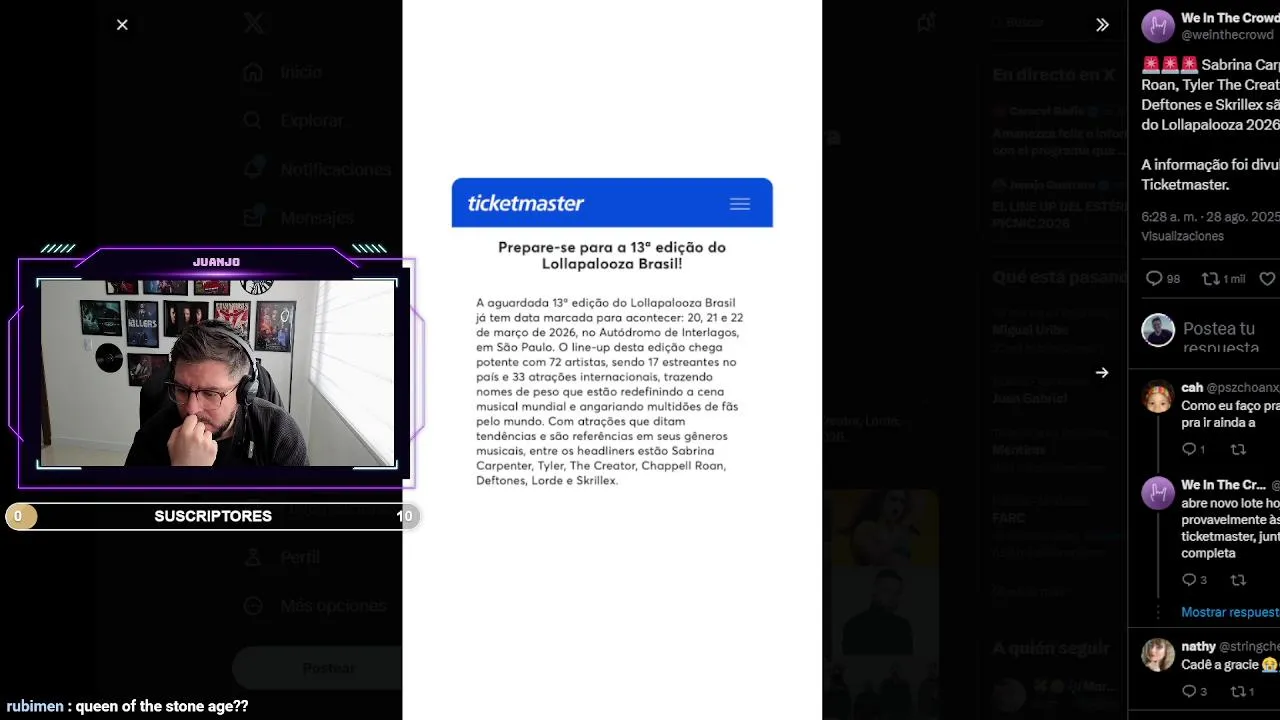The image size is (1280, 720).
Task: Open We In The Cr... name in reply
Action: point(1224,485)
